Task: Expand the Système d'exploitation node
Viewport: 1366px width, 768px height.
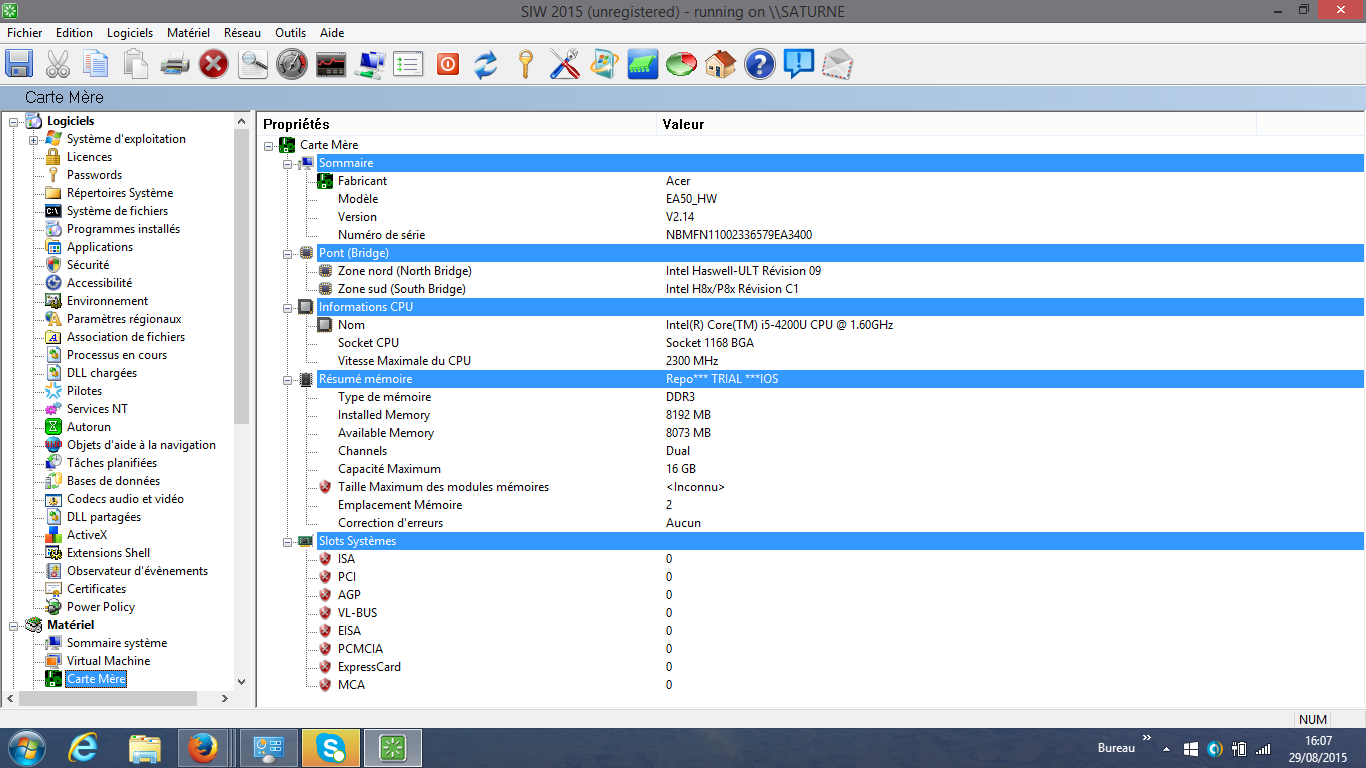Action: point(33,140)
